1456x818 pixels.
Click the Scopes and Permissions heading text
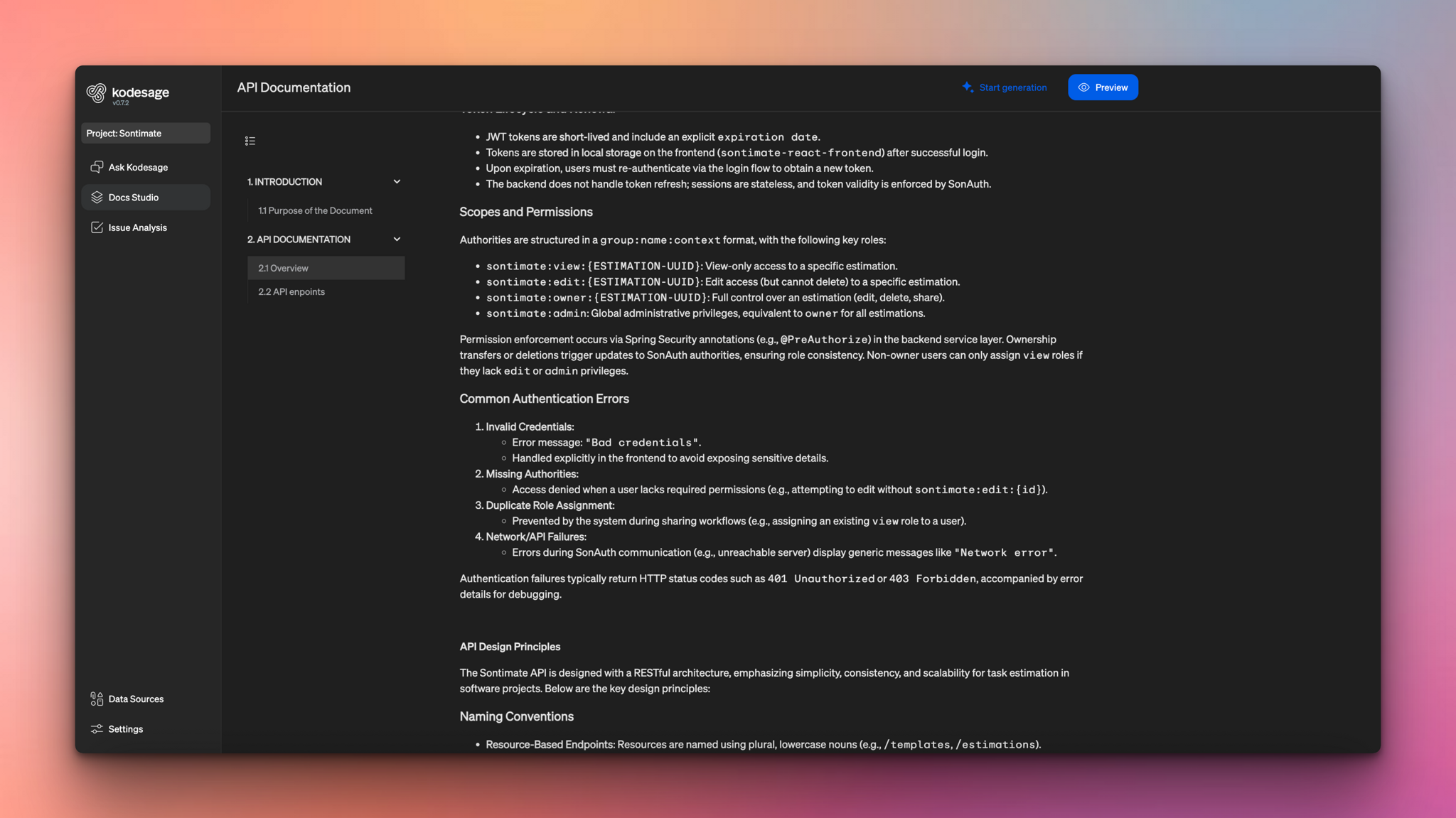[x=525, y=211]
